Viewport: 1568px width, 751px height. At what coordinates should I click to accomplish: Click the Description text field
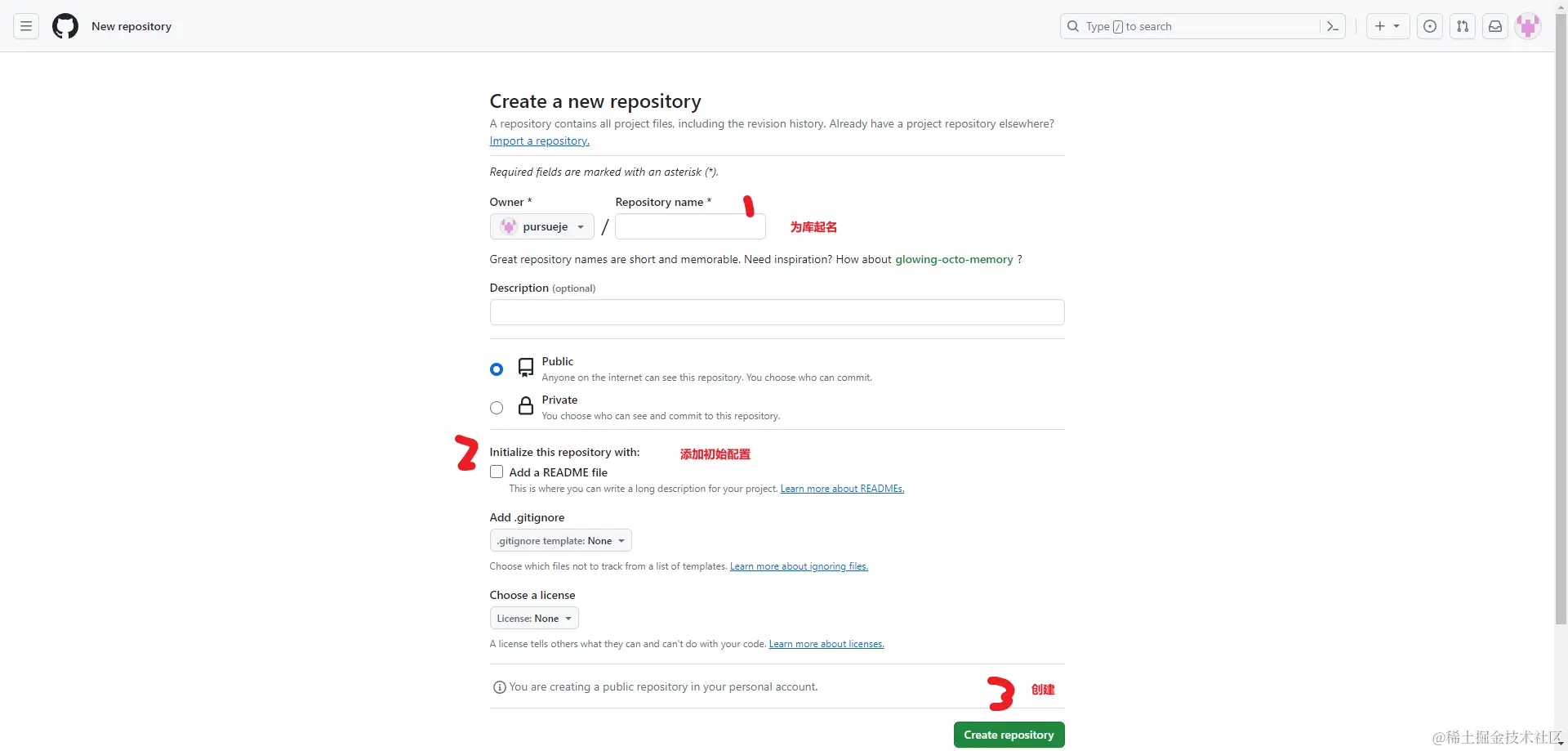[x=777, y=312]
